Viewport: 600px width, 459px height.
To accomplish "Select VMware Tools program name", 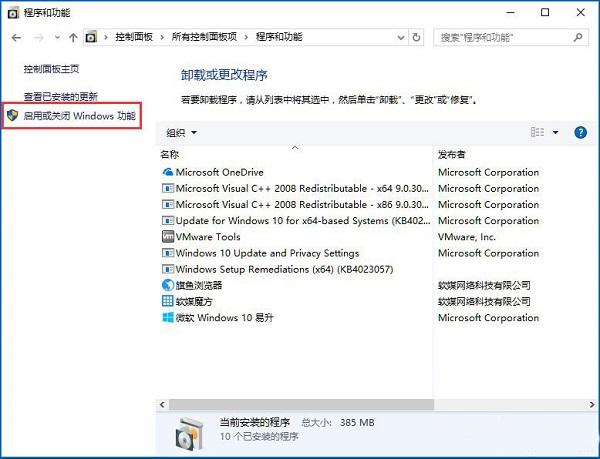I will click(x=208, y=237).
